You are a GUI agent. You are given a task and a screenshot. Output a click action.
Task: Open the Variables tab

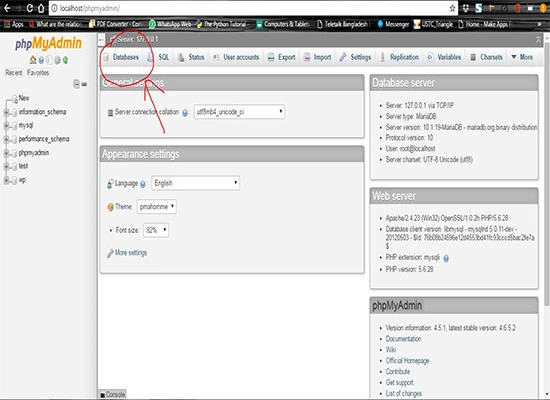(444, 57)
